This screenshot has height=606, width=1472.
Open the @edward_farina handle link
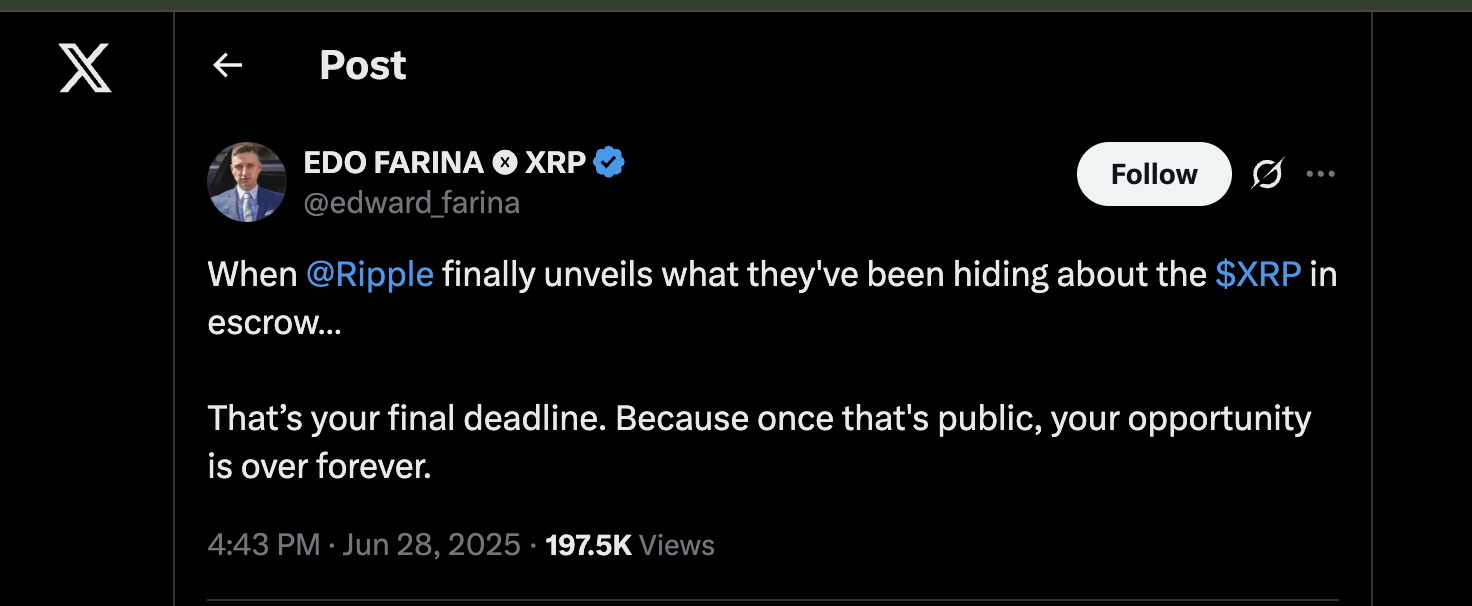[411, 203]
